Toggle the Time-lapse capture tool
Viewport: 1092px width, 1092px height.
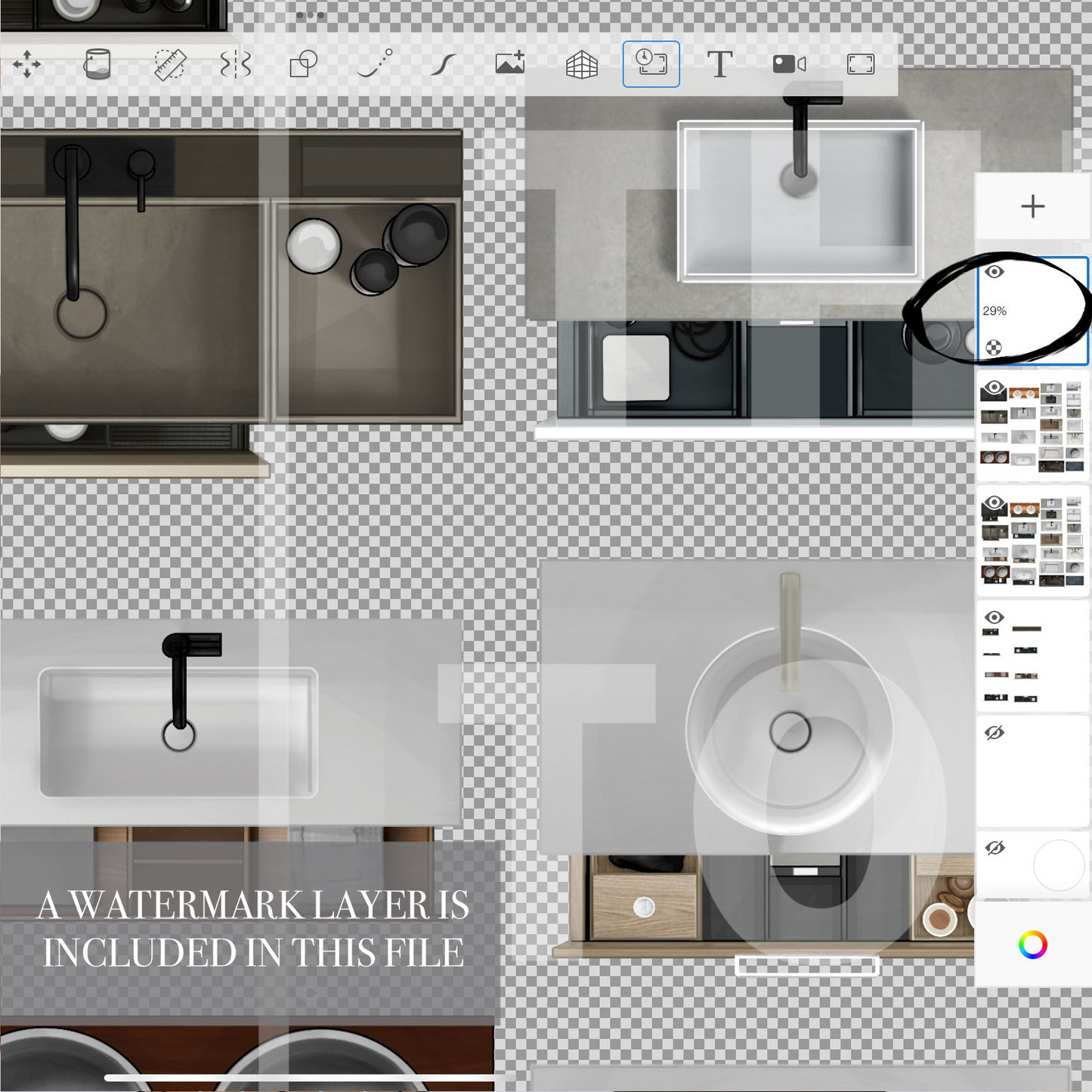(651, 64)
